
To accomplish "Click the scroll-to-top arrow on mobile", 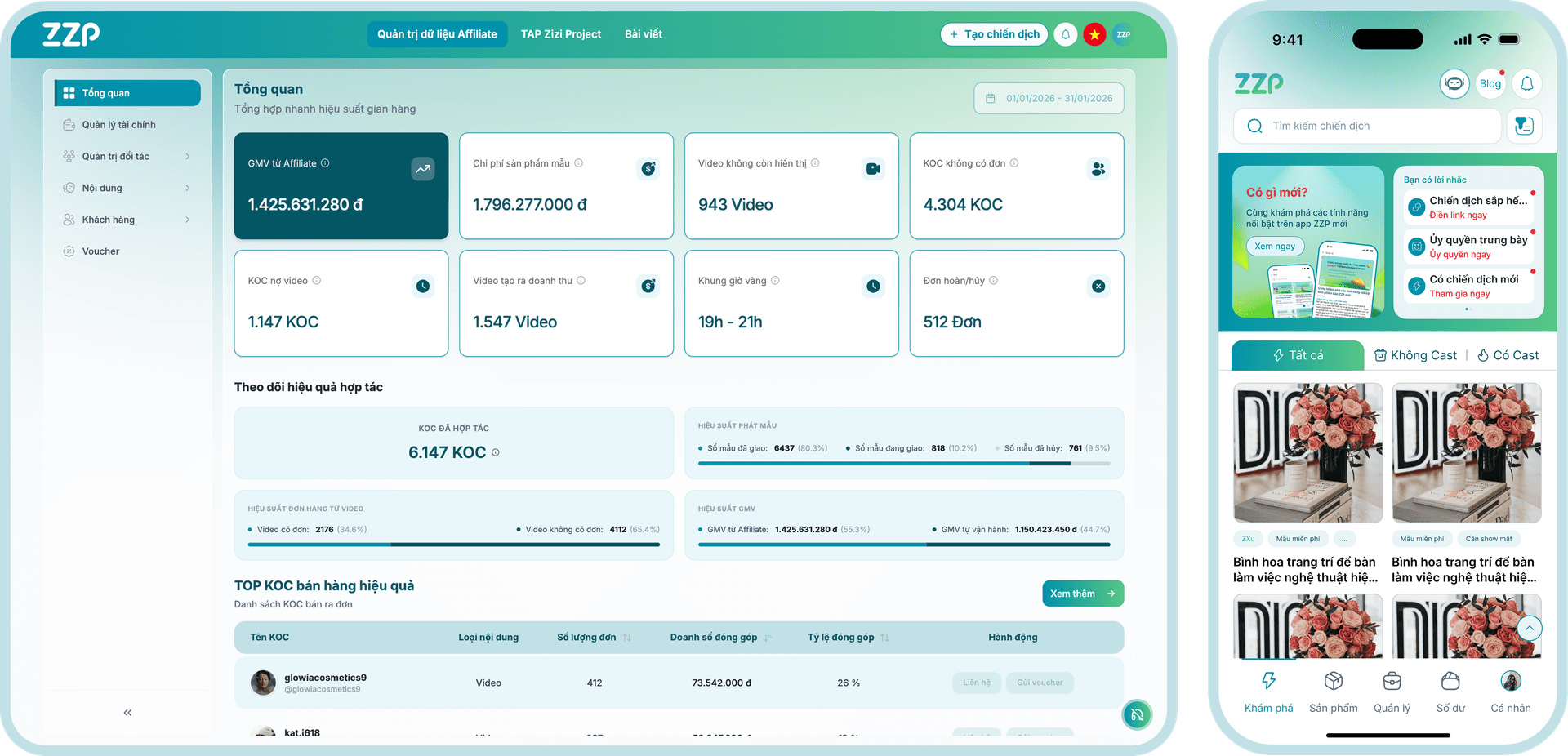I will [1529, 628].
